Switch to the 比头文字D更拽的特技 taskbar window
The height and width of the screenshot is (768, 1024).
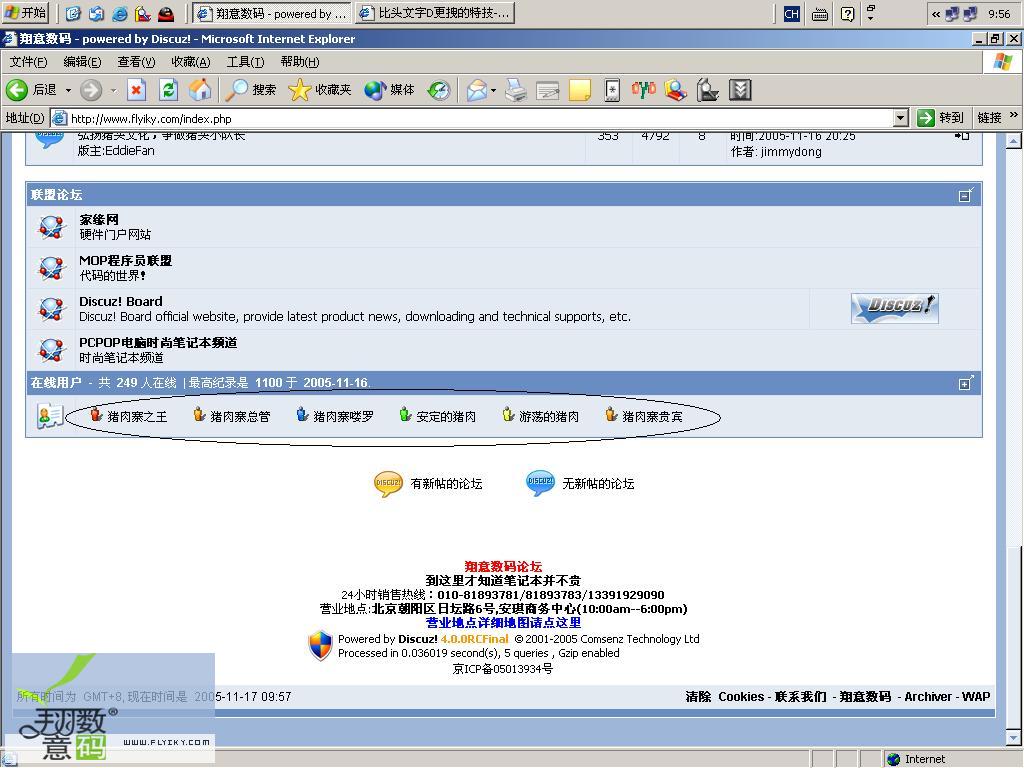pos(436,13)
